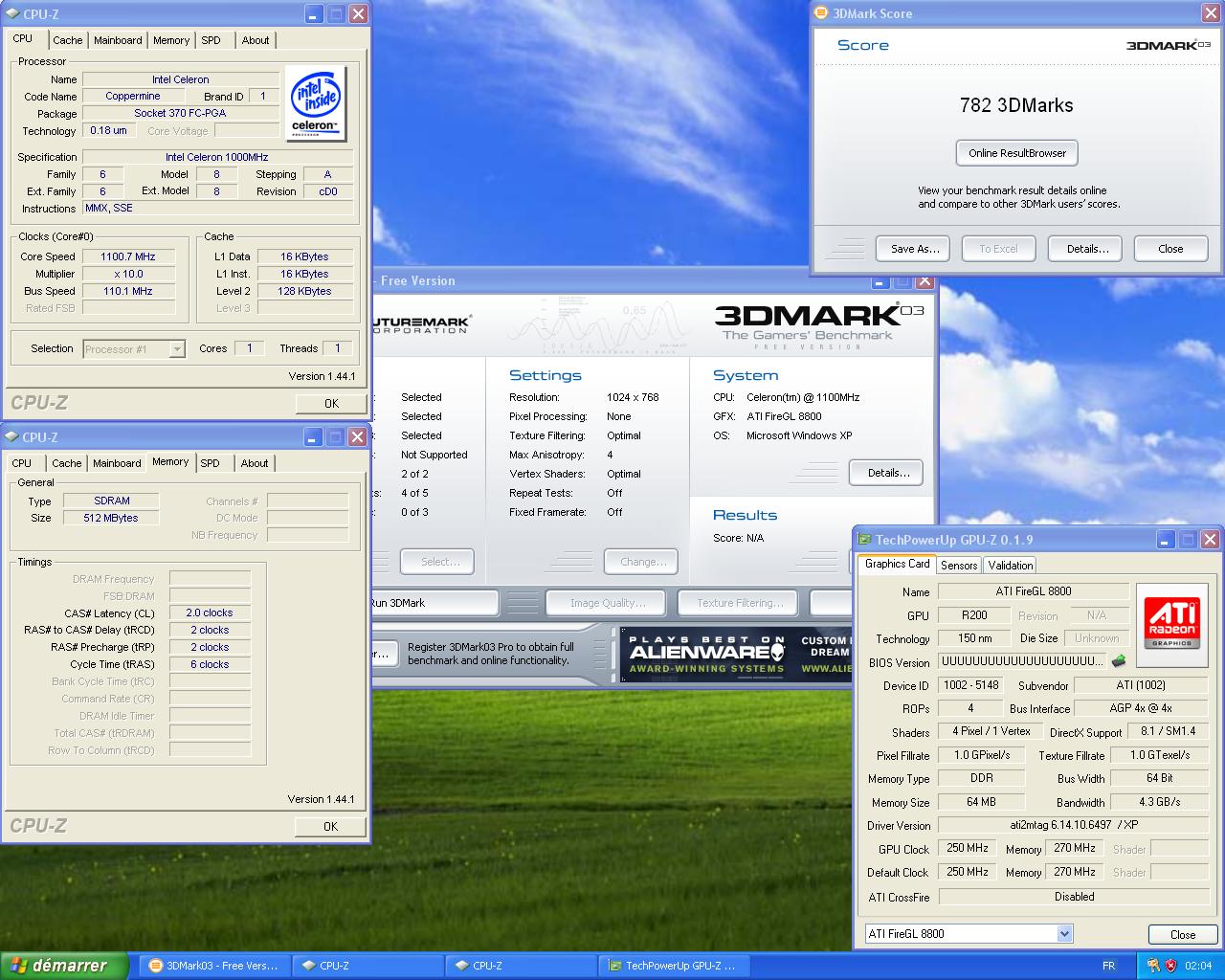Click the CPU-Z title icon above Processor section
The width and height of the screenshot is (1225, 980).
[x=11, y=13]
